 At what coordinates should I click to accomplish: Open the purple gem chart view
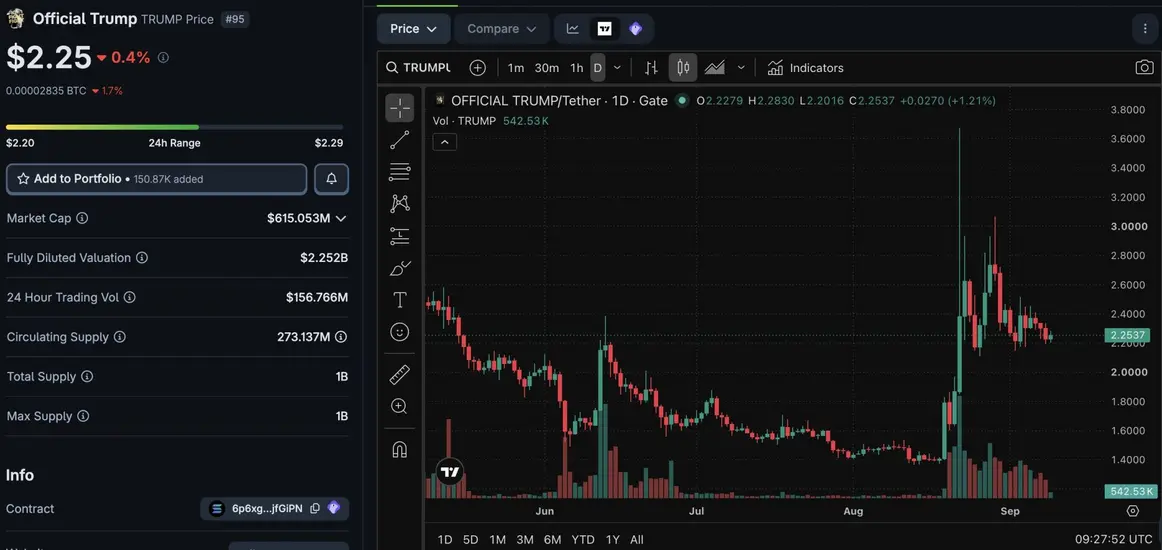635,29
